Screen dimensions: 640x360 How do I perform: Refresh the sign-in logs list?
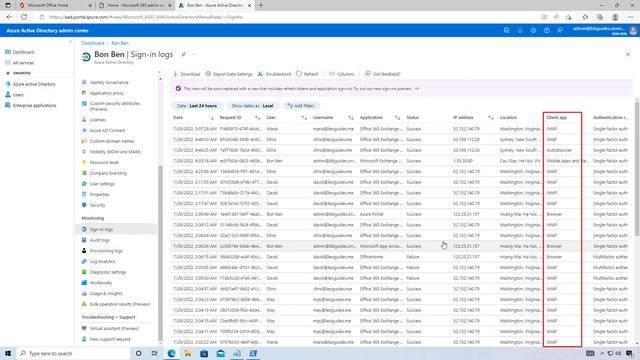coord(307,74)
